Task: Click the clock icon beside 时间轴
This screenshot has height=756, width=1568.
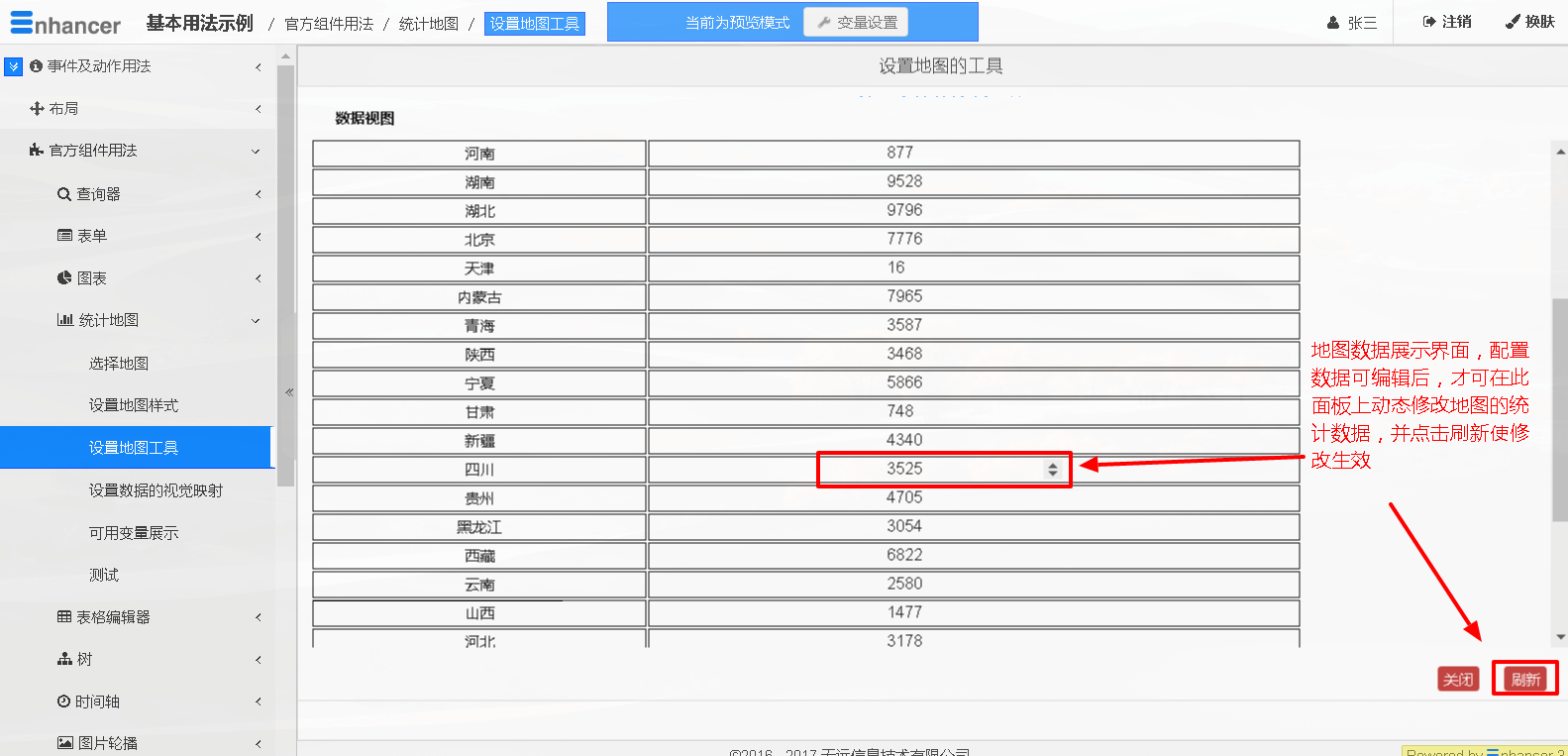Action: tap(63, 702)
